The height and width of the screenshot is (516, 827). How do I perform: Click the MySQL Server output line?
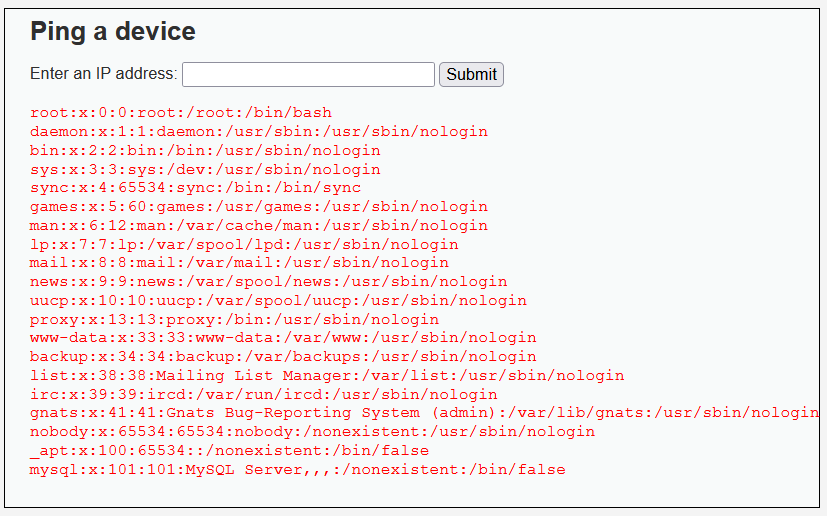click(x=297, y=470)
